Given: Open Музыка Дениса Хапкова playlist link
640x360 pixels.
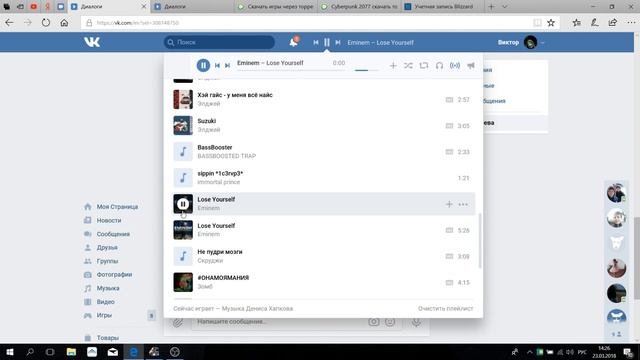Looking at the screenshot, I should [257, 309].
